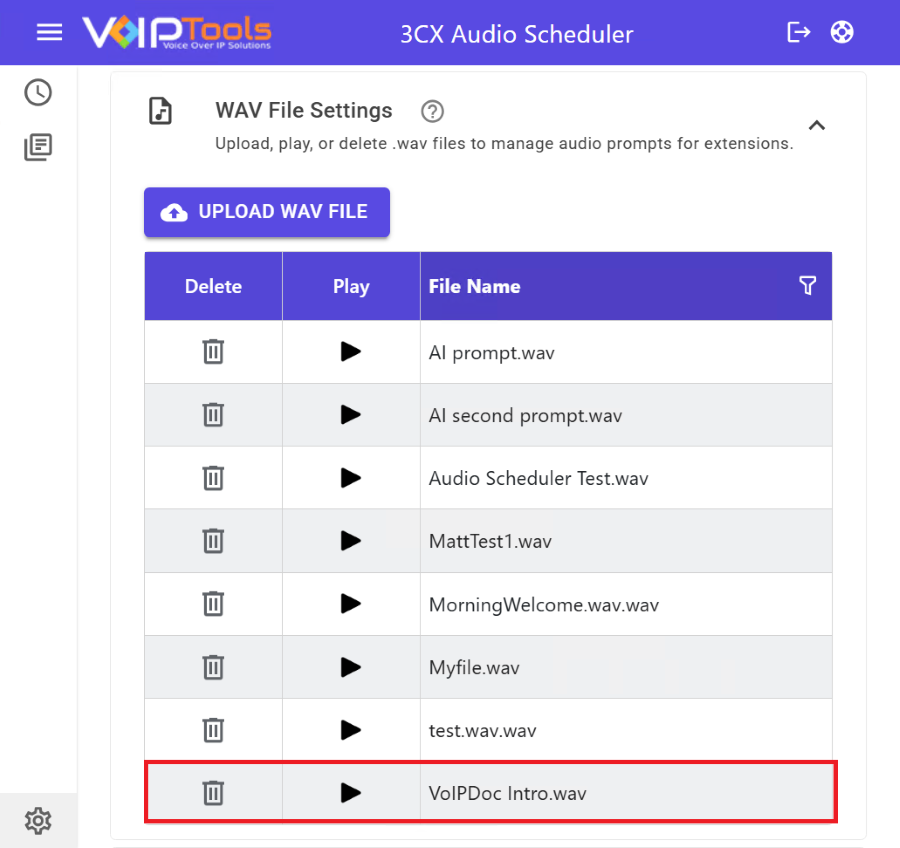Open the hamburger navigation menu
This screenshot has width=900, height=848.
pyautogui.click(x=49, y=32)
